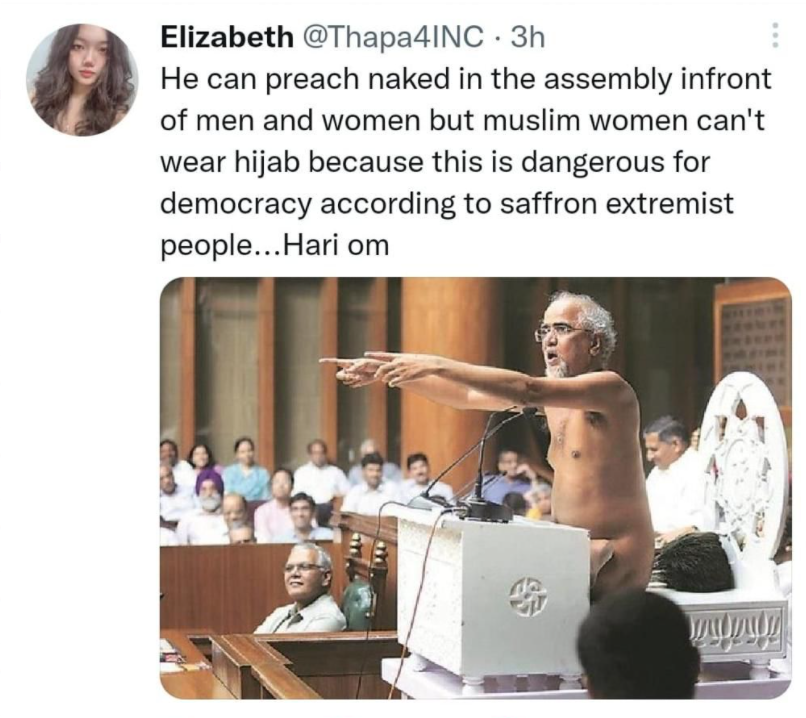This screenshot has height=718, width=806.
Task: Click the word 'hijab' in the tweet
Action: [x=270, y=163]
